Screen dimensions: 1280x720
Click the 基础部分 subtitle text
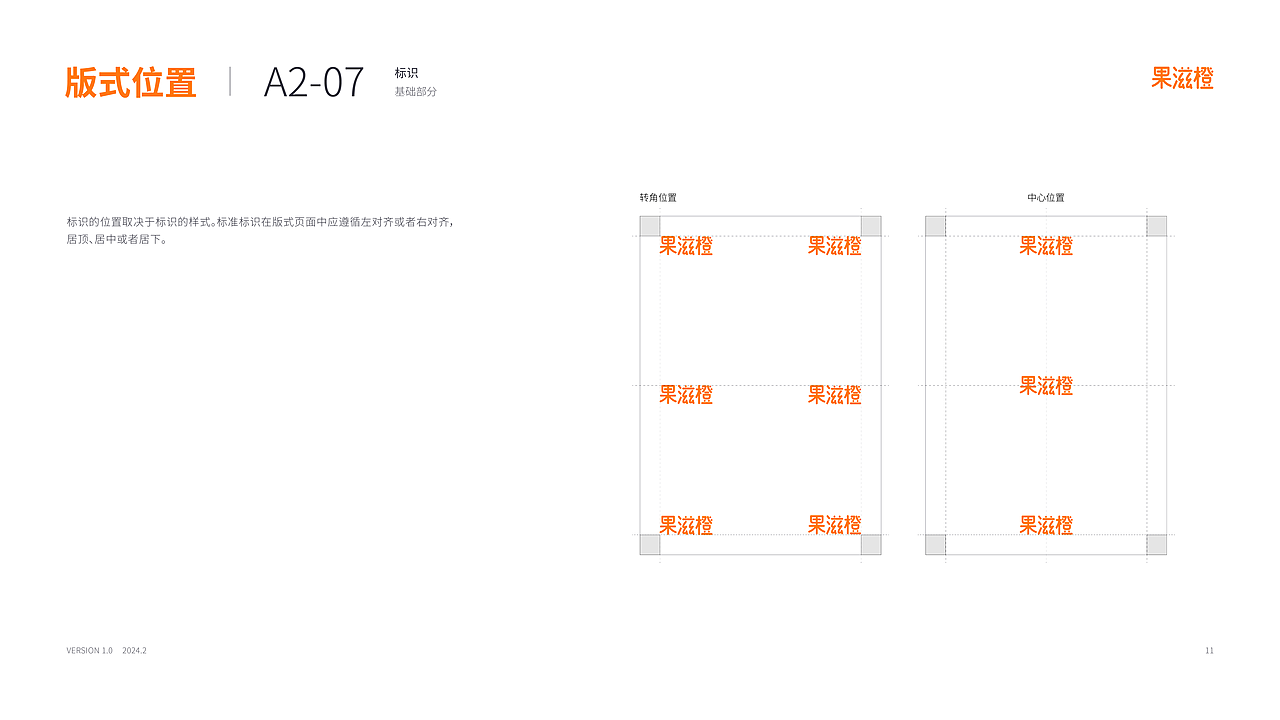pyautogui.click(x=415, y=92)
